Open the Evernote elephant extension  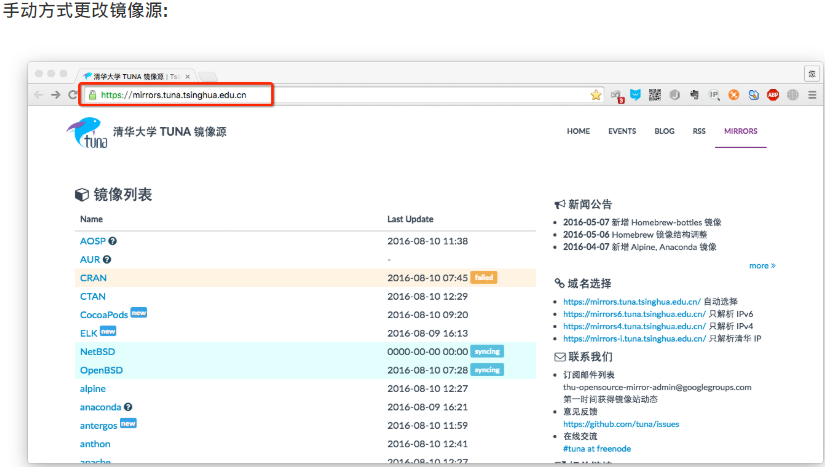695,95
